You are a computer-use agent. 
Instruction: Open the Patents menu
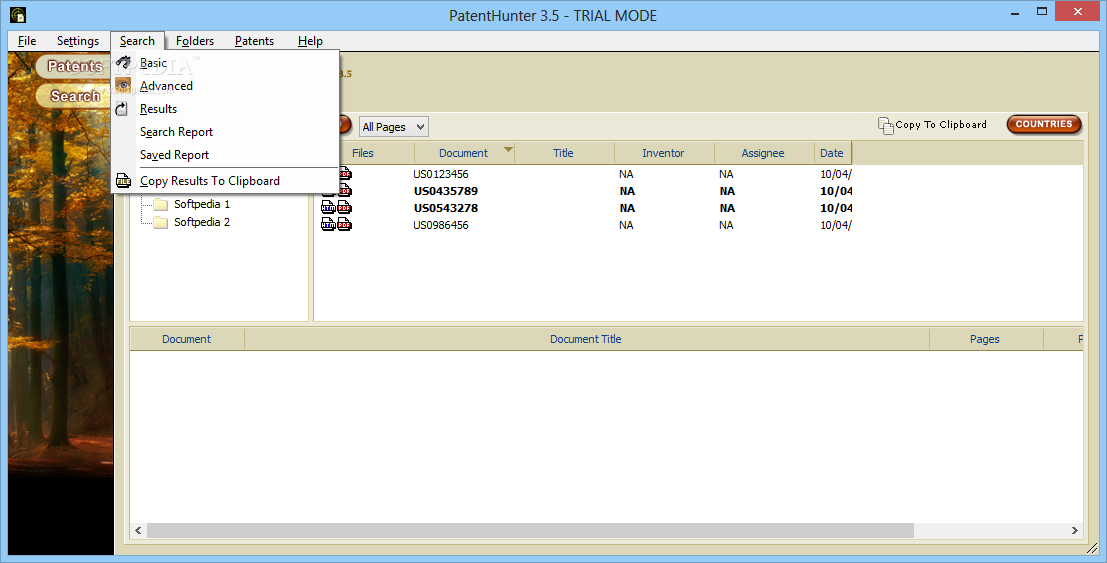[254, 41]
